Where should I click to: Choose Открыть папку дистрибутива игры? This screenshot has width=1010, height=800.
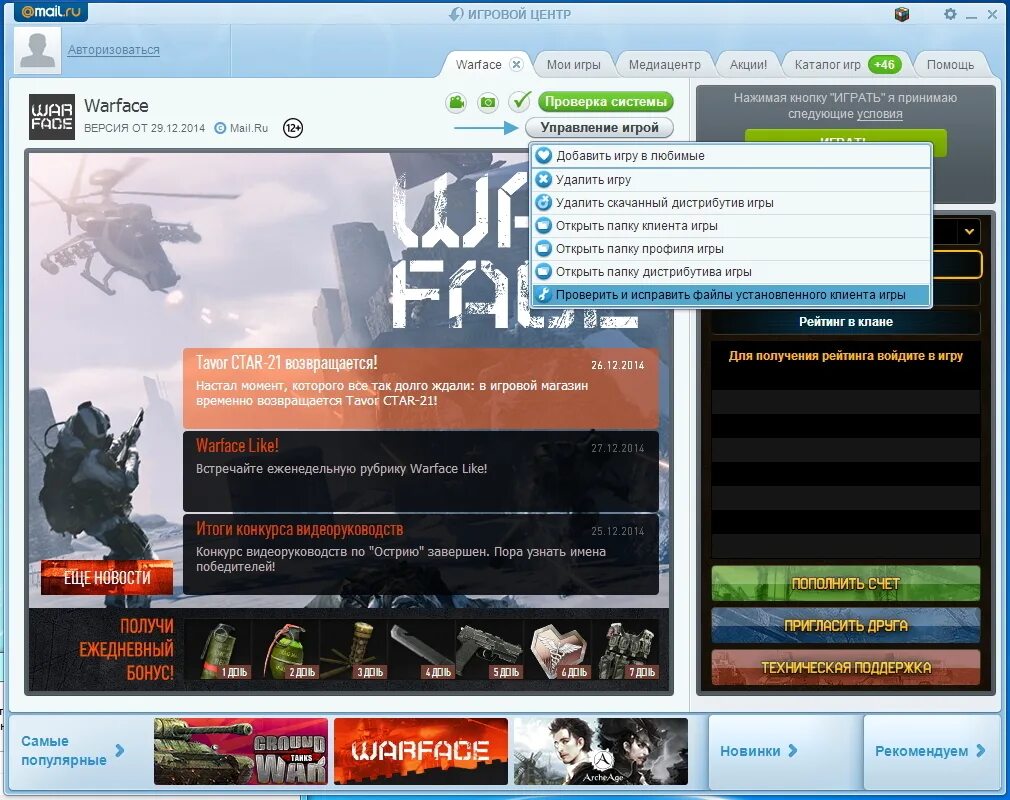(731, 272)
